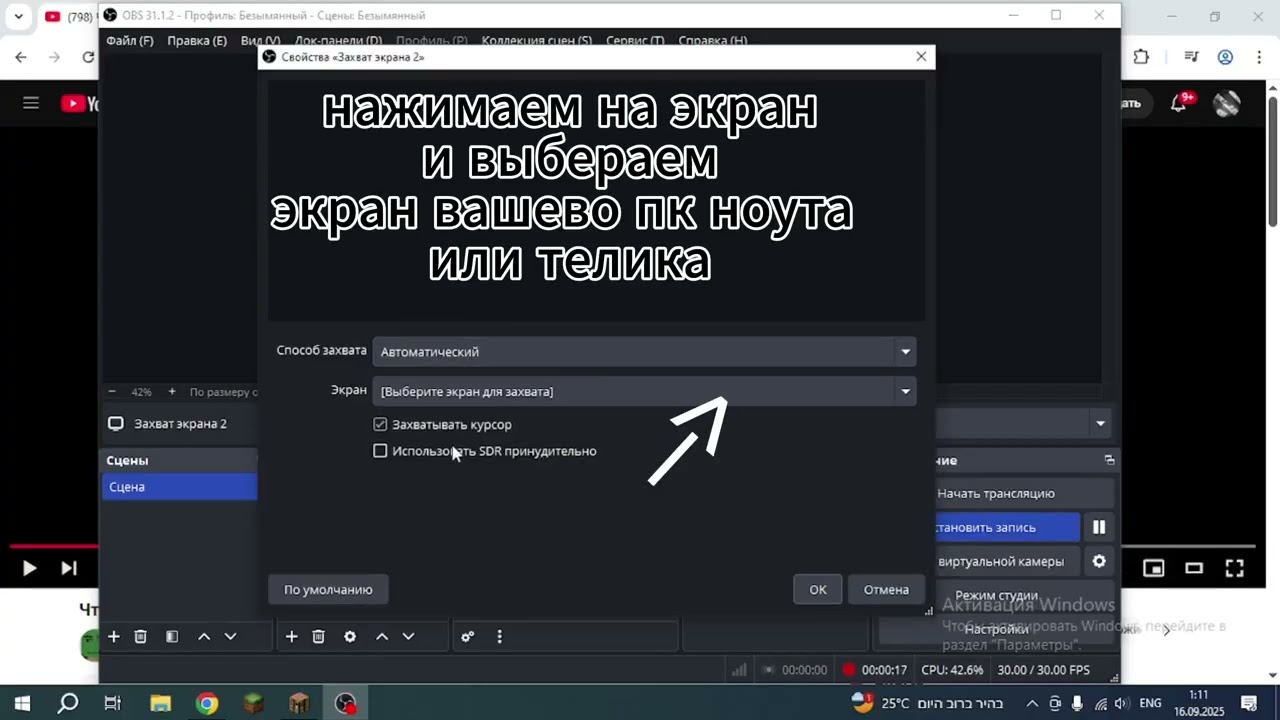
Task: Zoom in preview with plus icon
Action: tap(172, 392)
